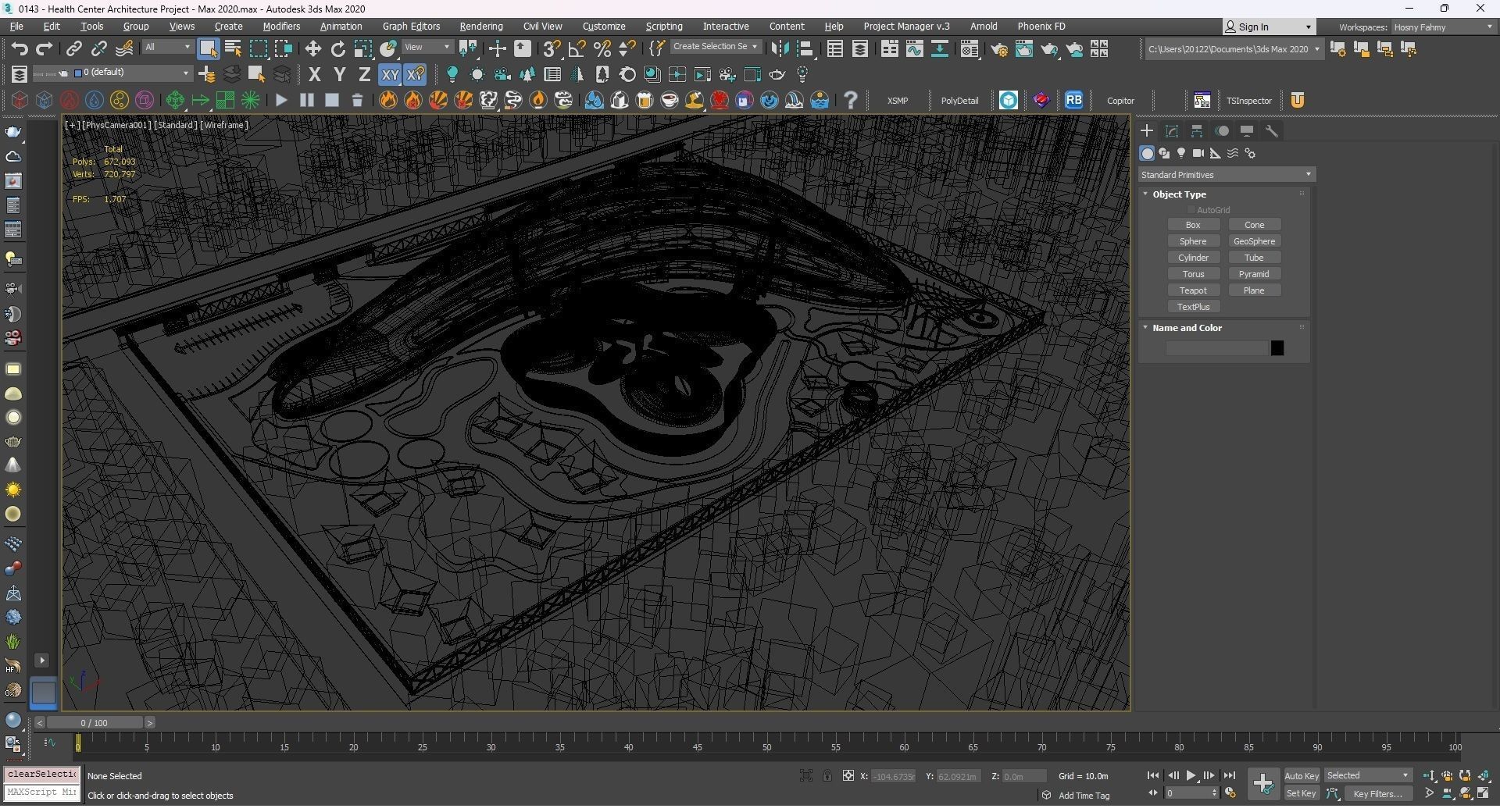Open the Phoenix FD menu

(x=1041, y=27)
